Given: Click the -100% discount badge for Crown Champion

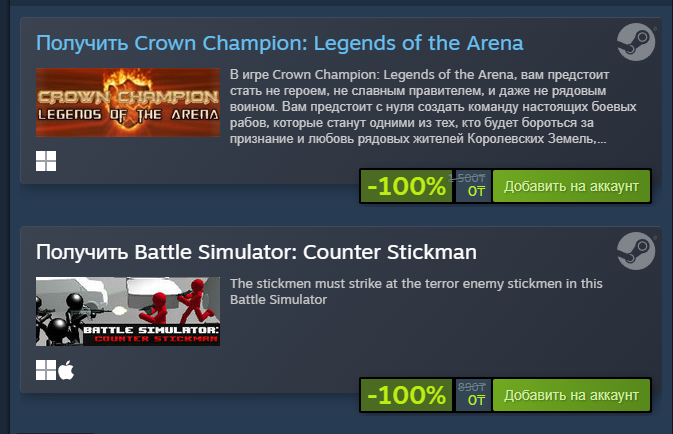Looking at the screenshot, I should click(406, 187).
